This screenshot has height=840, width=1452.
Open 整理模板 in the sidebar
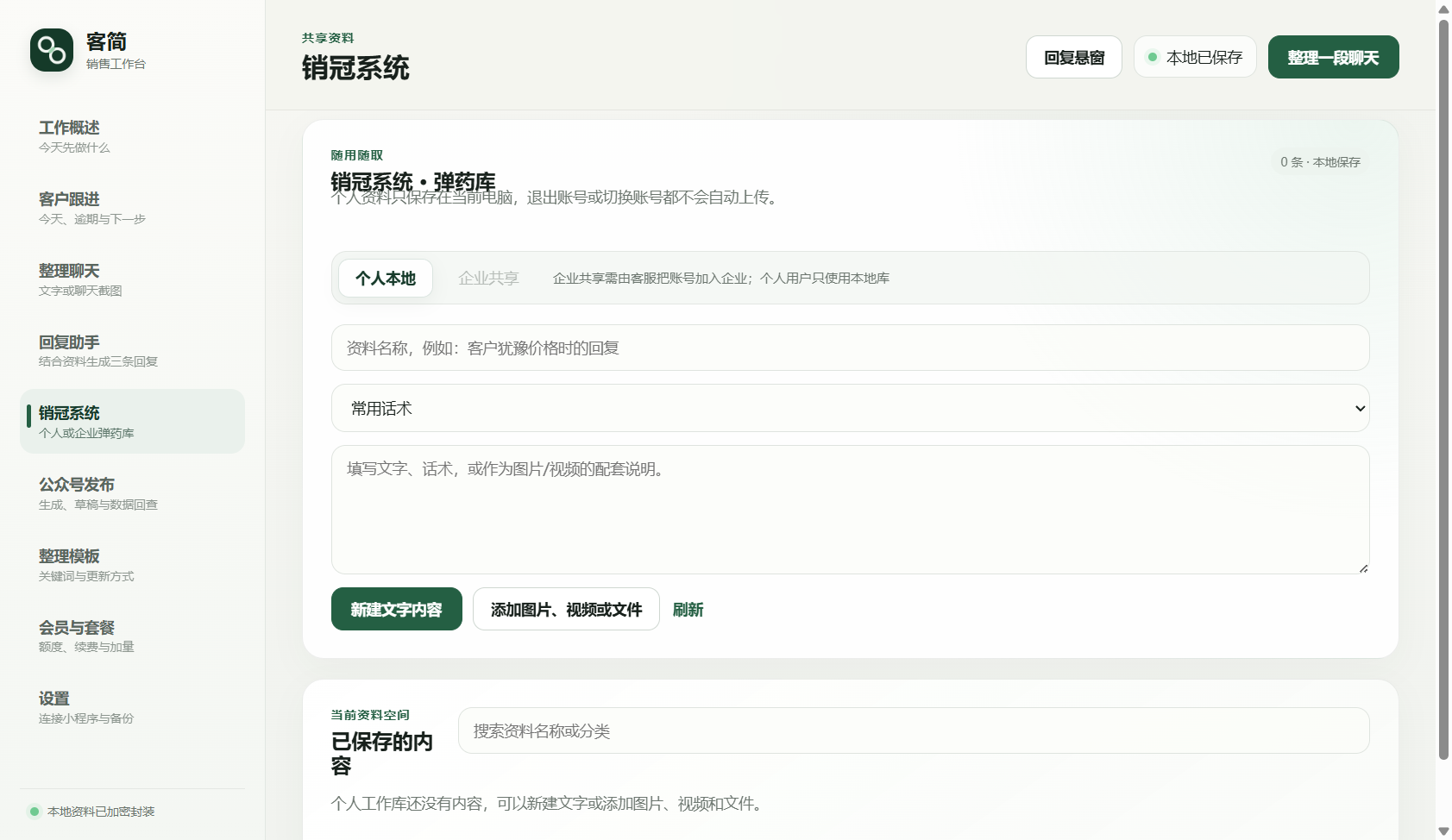(x=132, y=565)
